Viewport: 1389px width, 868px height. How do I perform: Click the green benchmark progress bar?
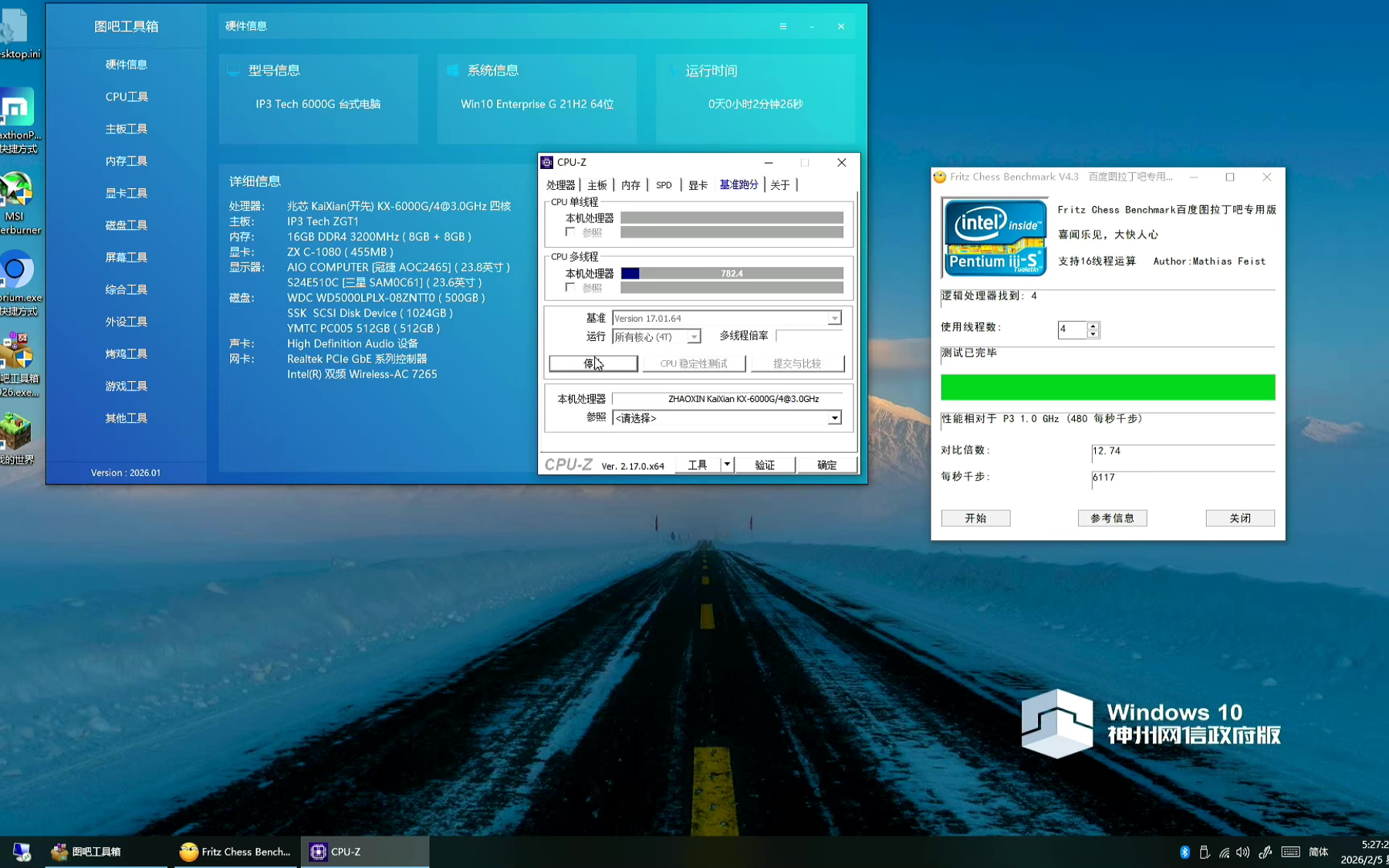click(1107, 387)
